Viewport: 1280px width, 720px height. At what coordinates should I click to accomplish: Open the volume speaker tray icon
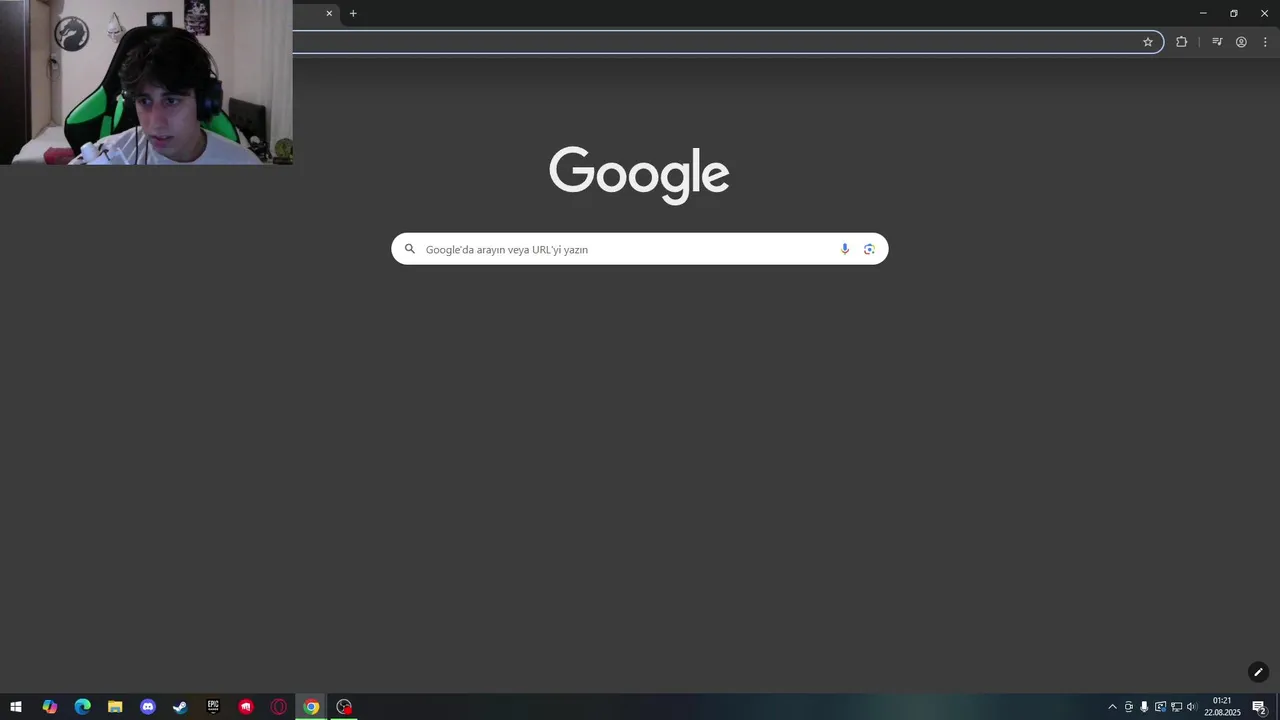click(x=1191, y=707)
